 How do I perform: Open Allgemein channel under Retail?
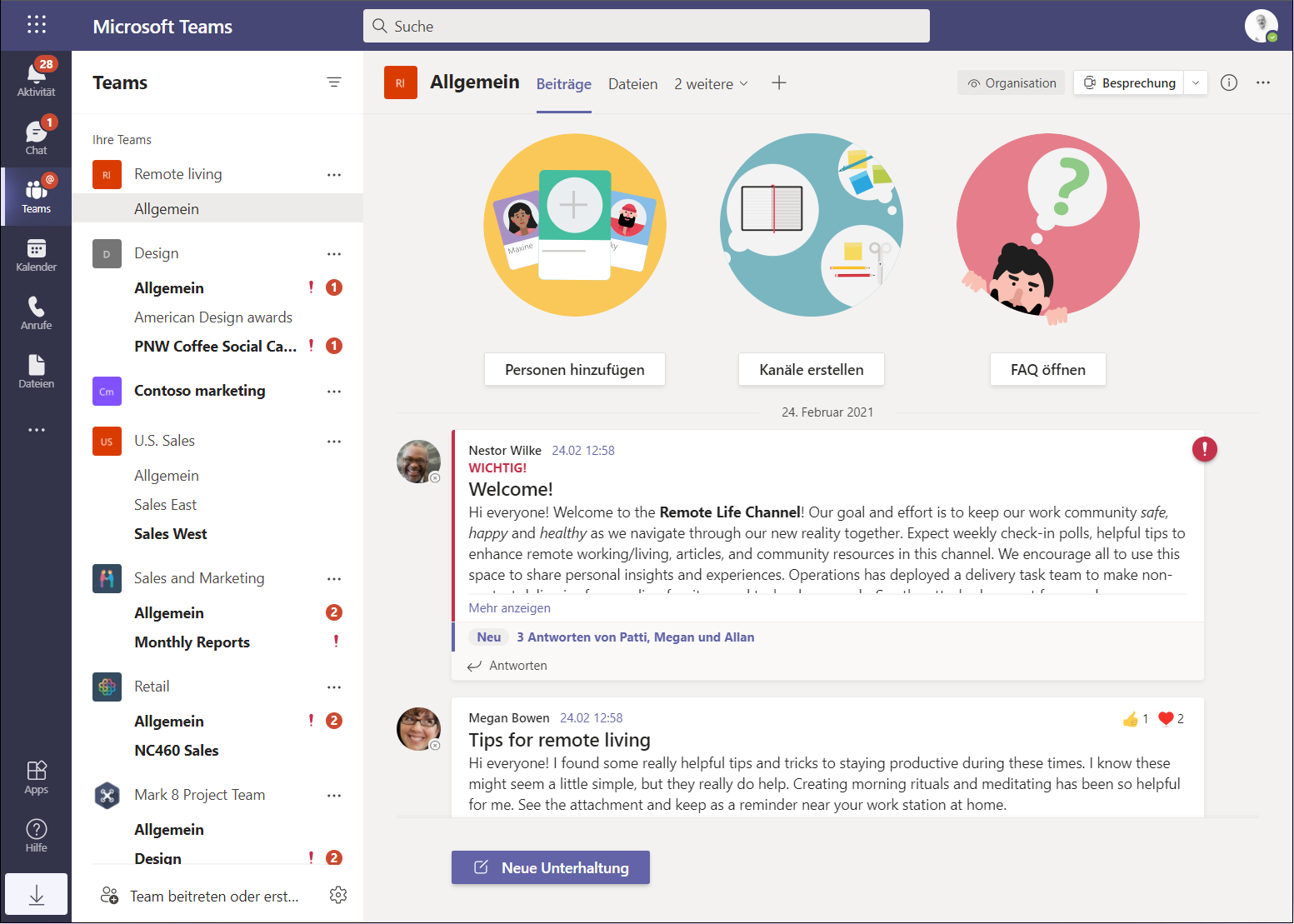tap(168, 722)
